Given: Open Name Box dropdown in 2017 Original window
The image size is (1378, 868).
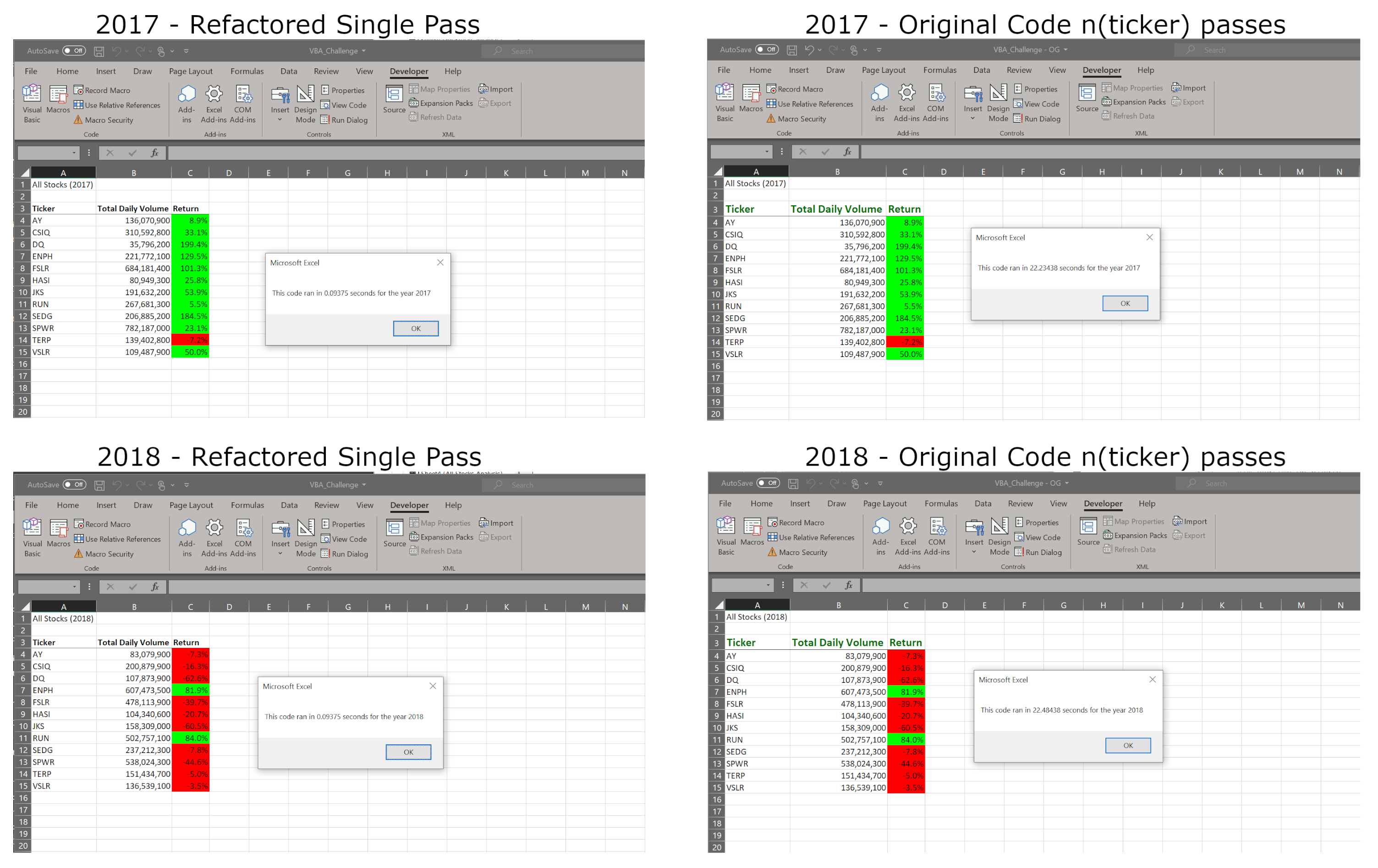Looking at the screenshot, I should (x=767, y=152).
